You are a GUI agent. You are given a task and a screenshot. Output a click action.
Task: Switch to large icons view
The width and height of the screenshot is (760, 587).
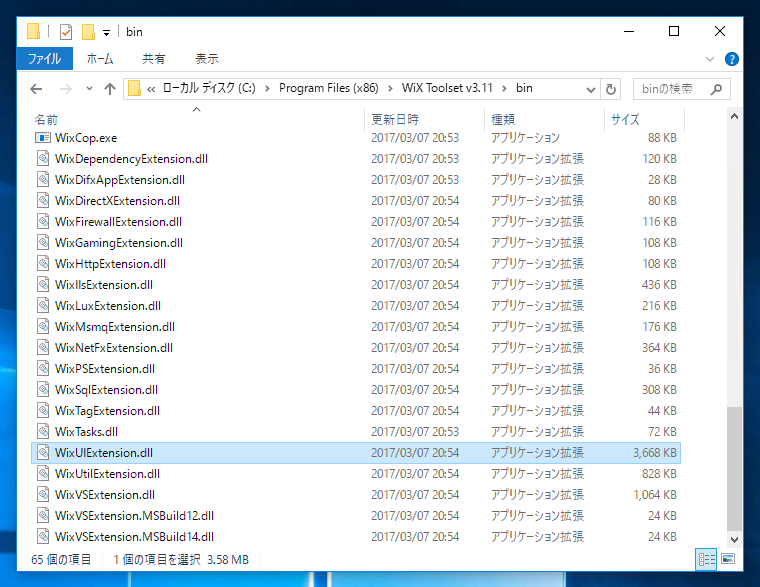(x=728, y=559)
